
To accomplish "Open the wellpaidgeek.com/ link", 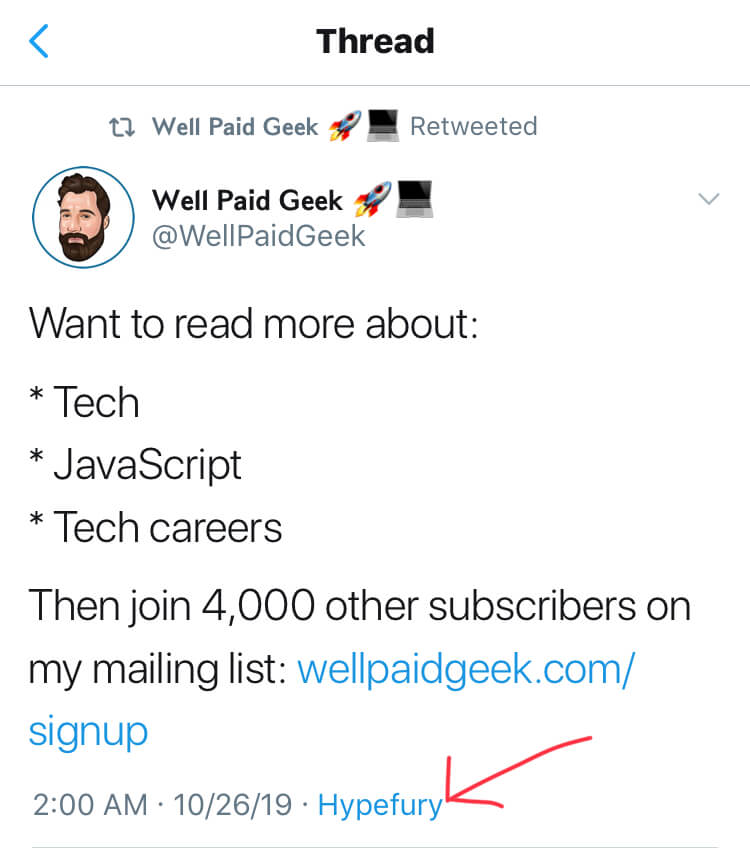I will [465, 670].
